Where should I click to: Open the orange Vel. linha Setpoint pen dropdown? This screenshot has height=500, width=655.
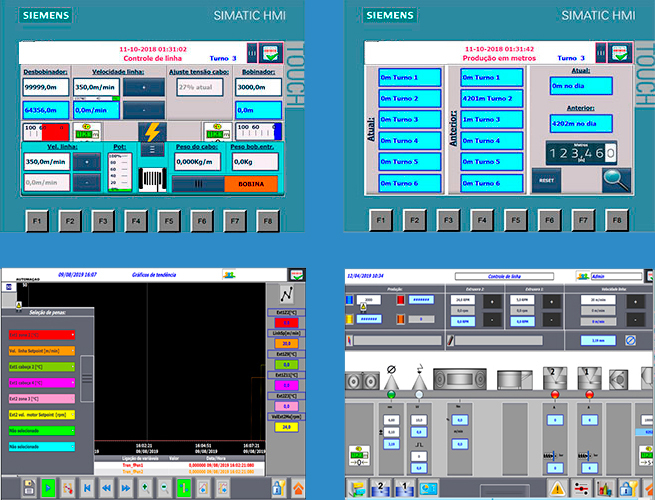point(42,351)
